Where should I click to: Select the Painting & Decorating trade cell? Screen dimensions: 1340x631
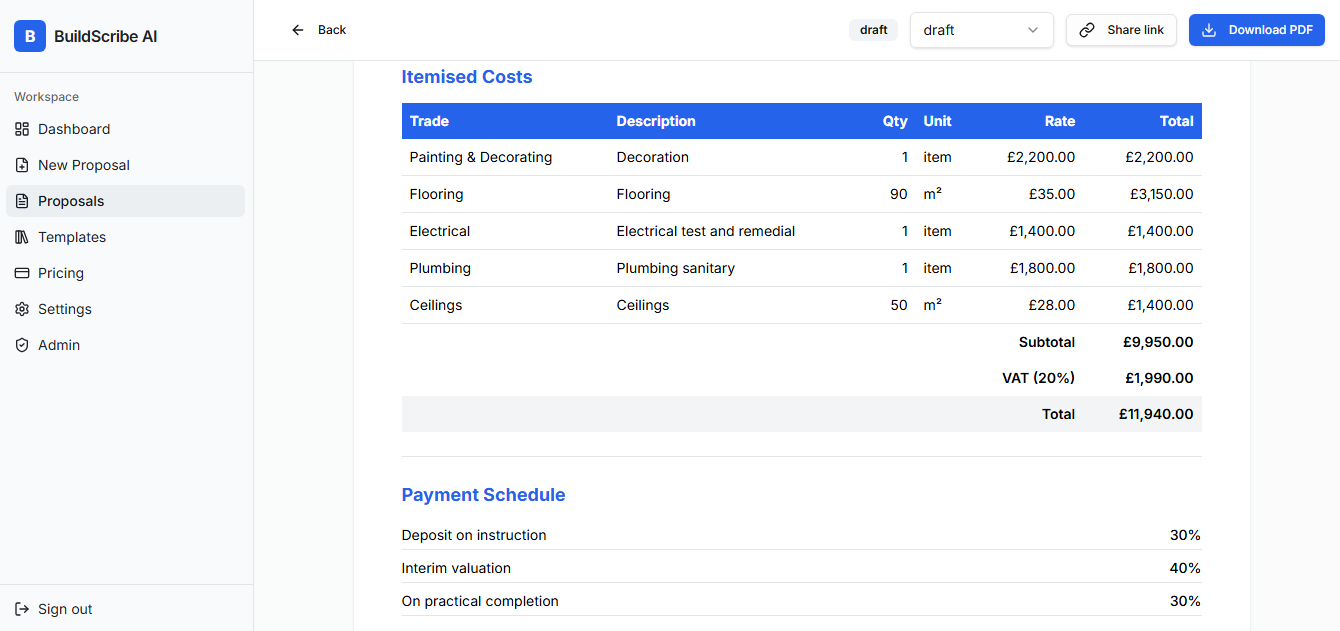pos(481,157)
